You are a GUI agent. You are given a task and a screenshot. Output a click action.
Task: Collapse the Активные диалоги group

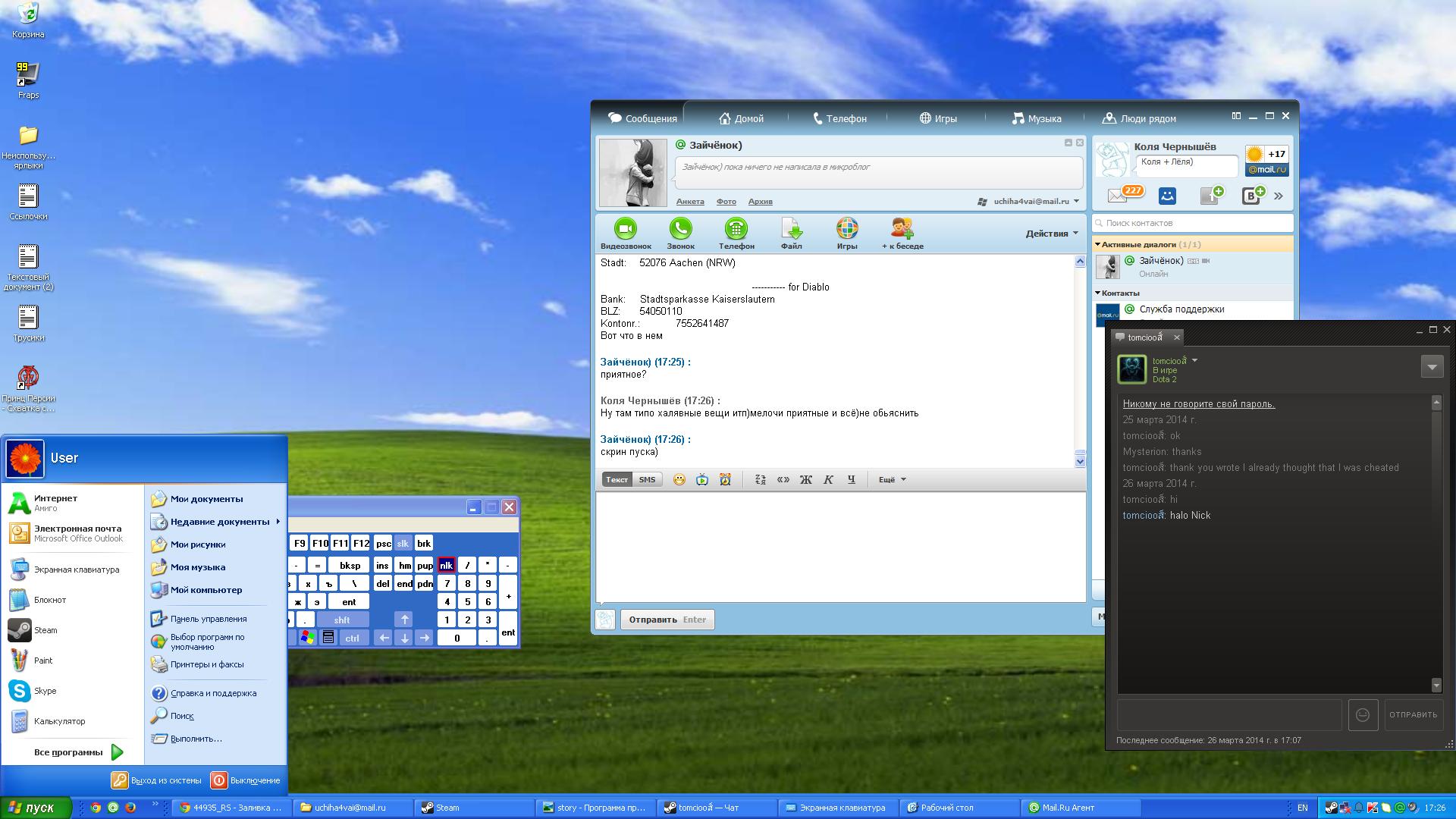[x=1097, y=244]
